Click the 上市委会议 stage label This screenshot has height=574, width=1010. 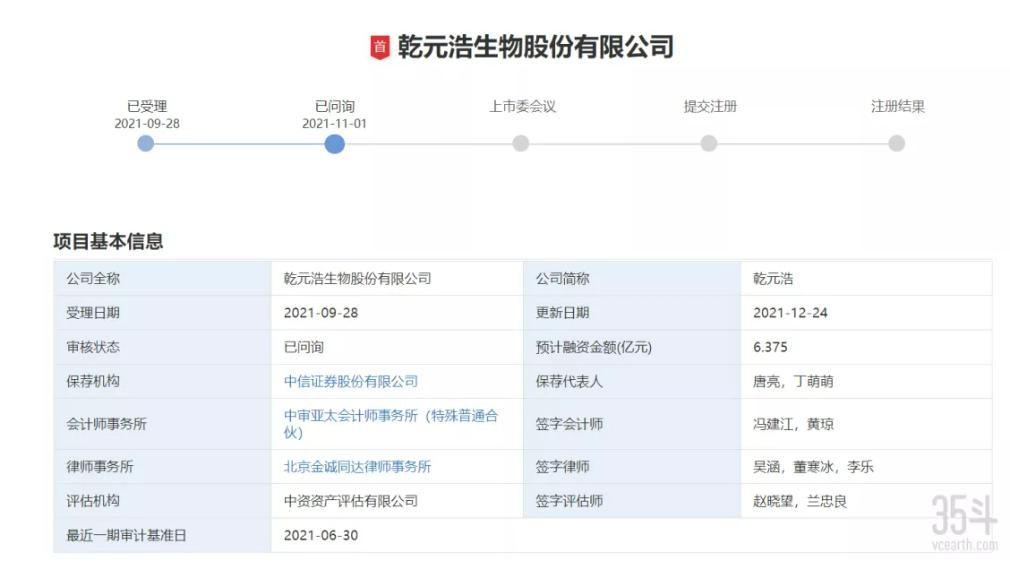(522, 106)
